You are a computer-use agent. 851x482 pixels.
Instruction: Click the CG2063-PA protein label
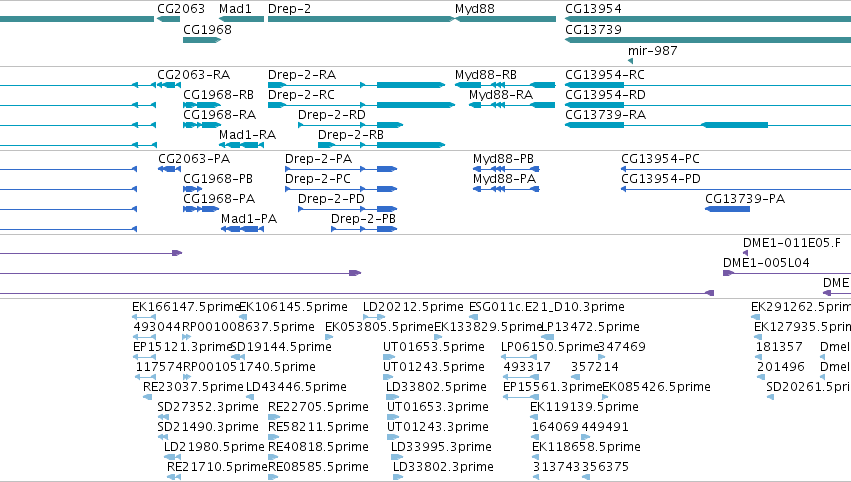tap(194, 159)
